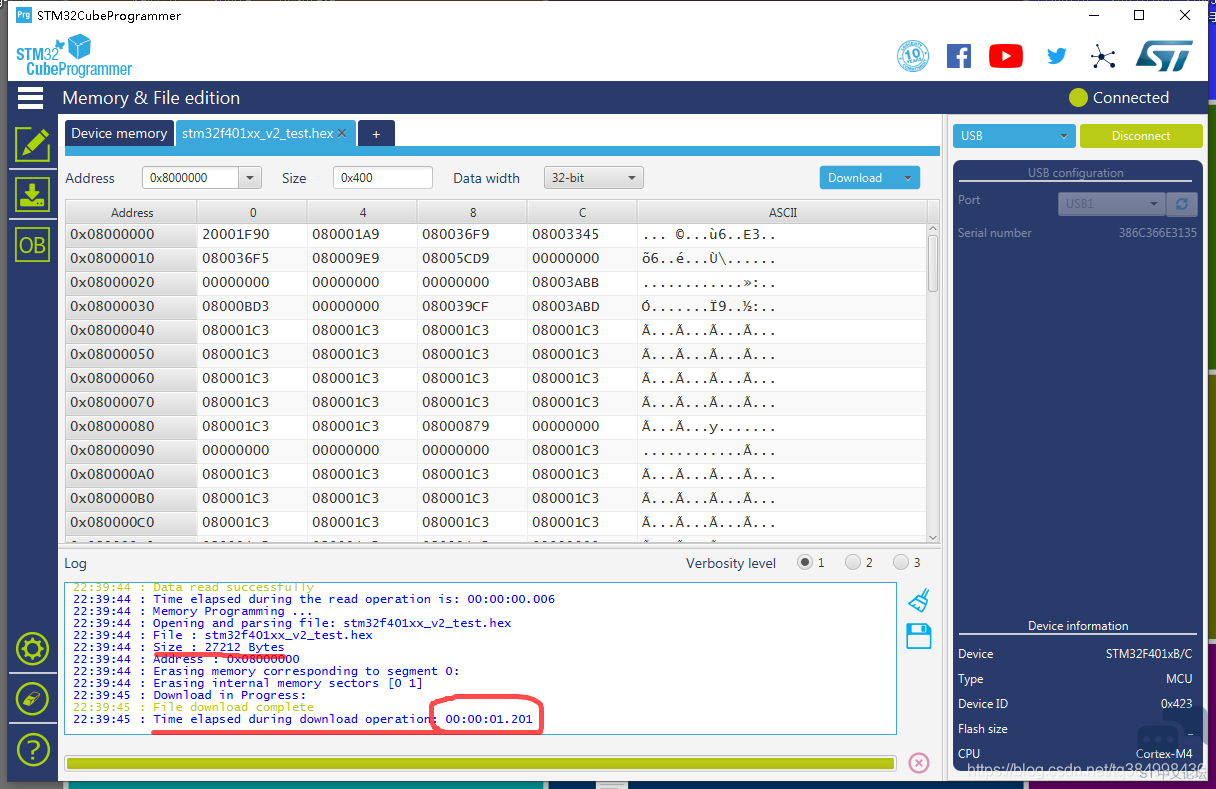Viewport: 1216px width, 789px height.
Task: Click the full chip erase icon
Action: pos(32,698)
